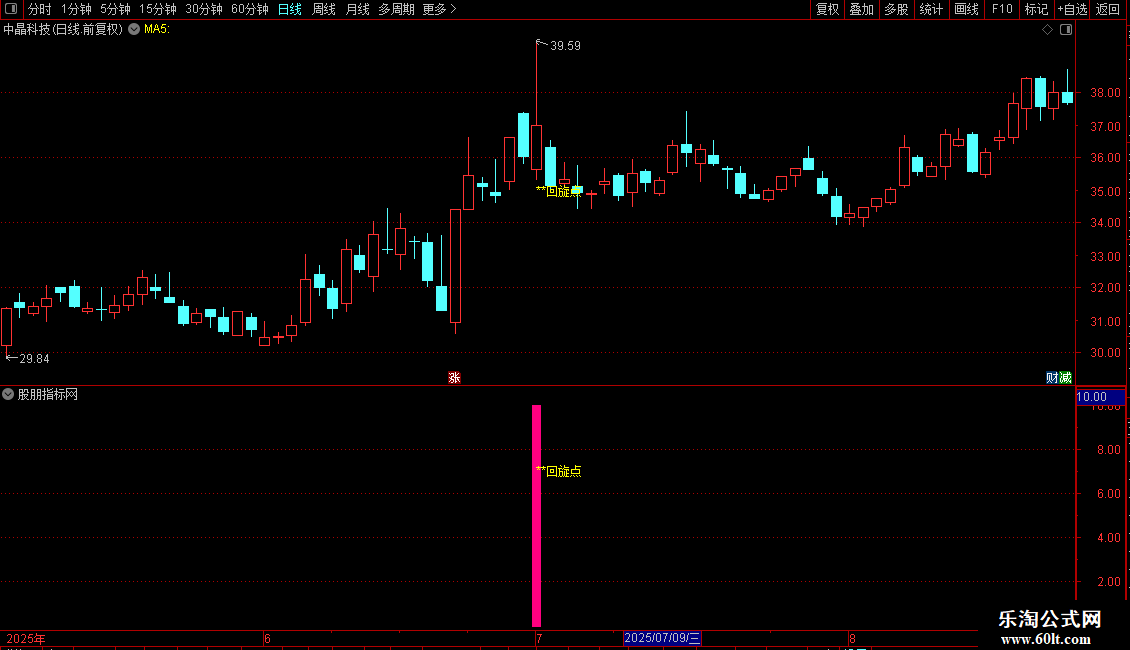This screenshot has width=1130, height=650.
Task: Click the pink indicator signal bar
Action: [x=536, y=515]
